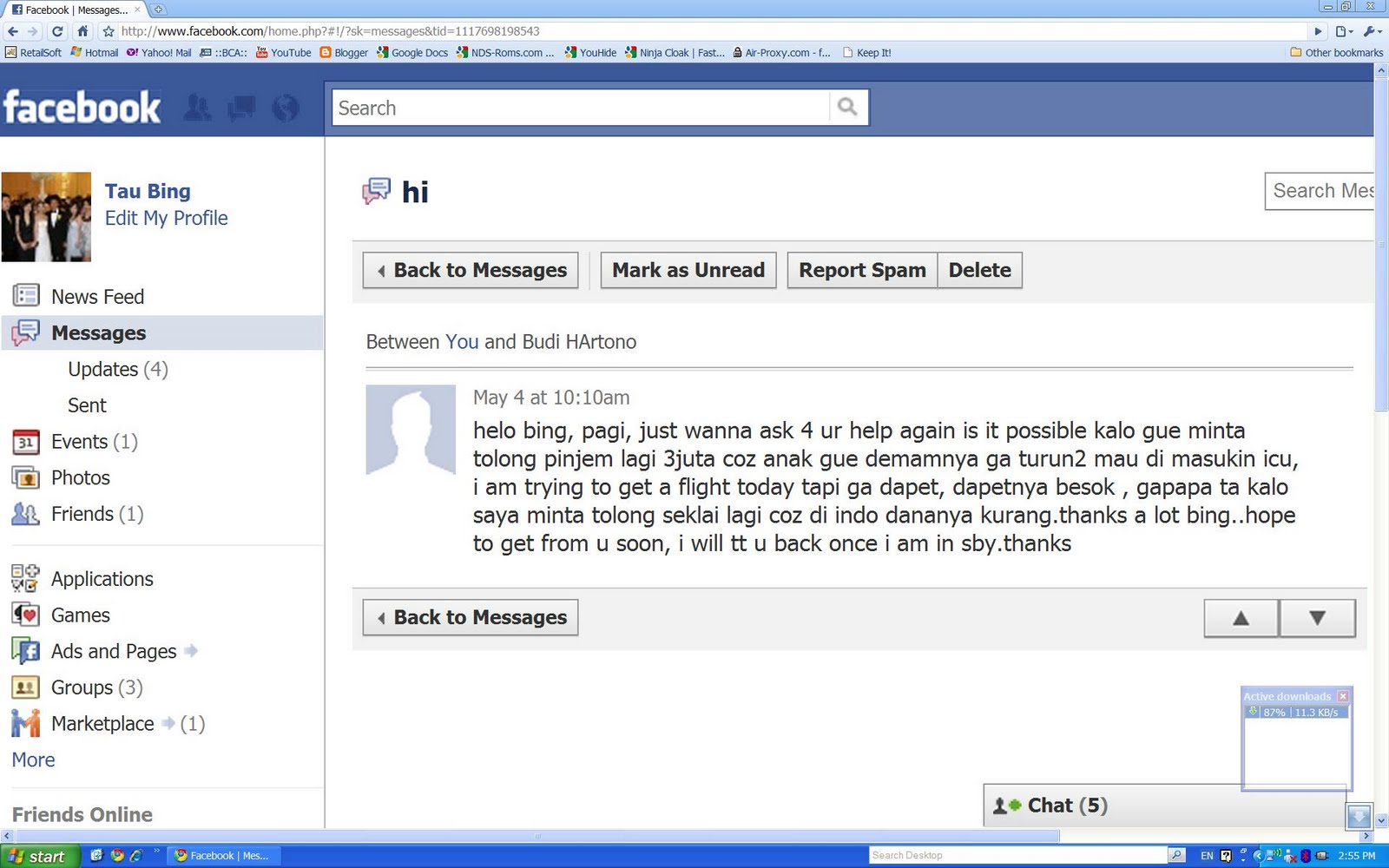This screenshot has height=868, width=1389.
Task: Click the browser reload icon
Action: click(x=57, y=31)
